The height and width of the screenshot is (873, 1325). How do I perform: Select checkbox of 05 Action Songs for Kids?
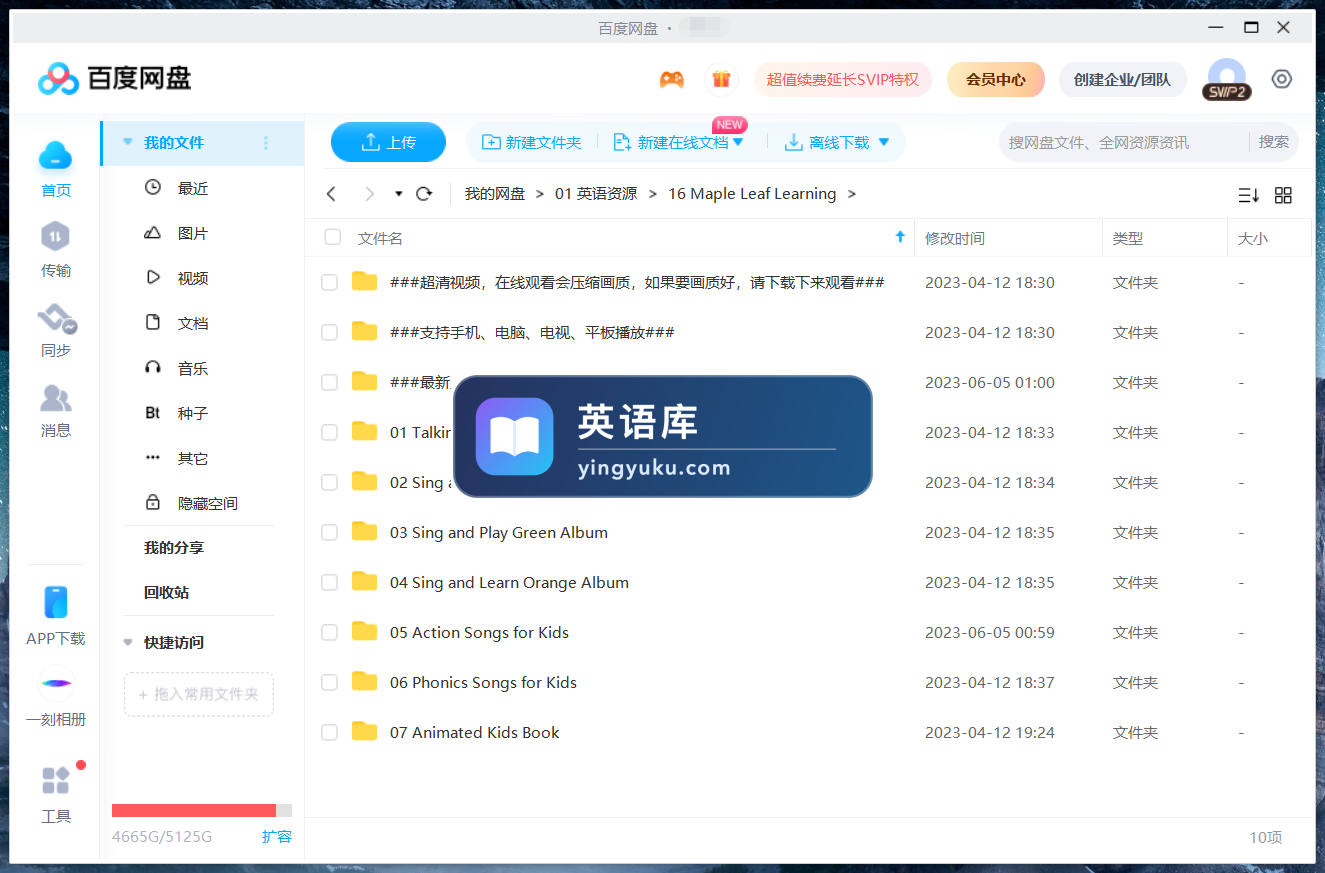click(329, 633)
